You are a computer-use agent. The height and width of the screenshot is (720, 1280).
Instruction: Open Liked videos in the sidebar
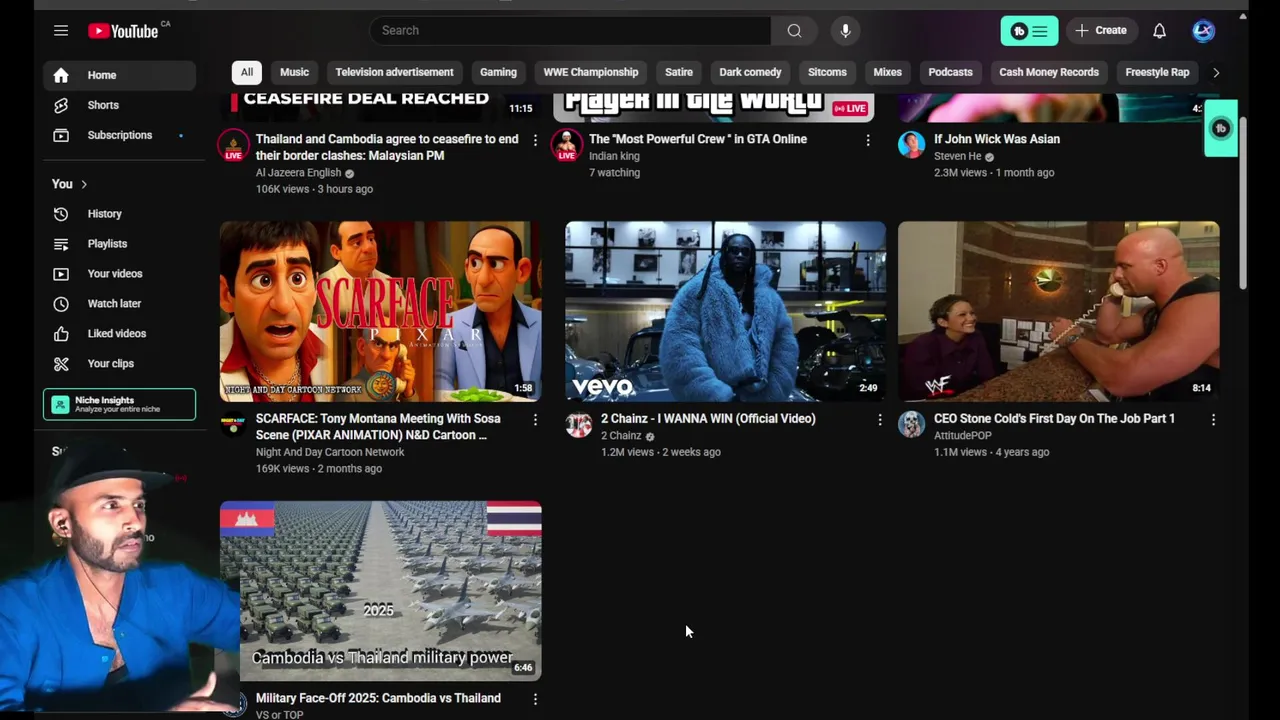(x=119, y=334)
